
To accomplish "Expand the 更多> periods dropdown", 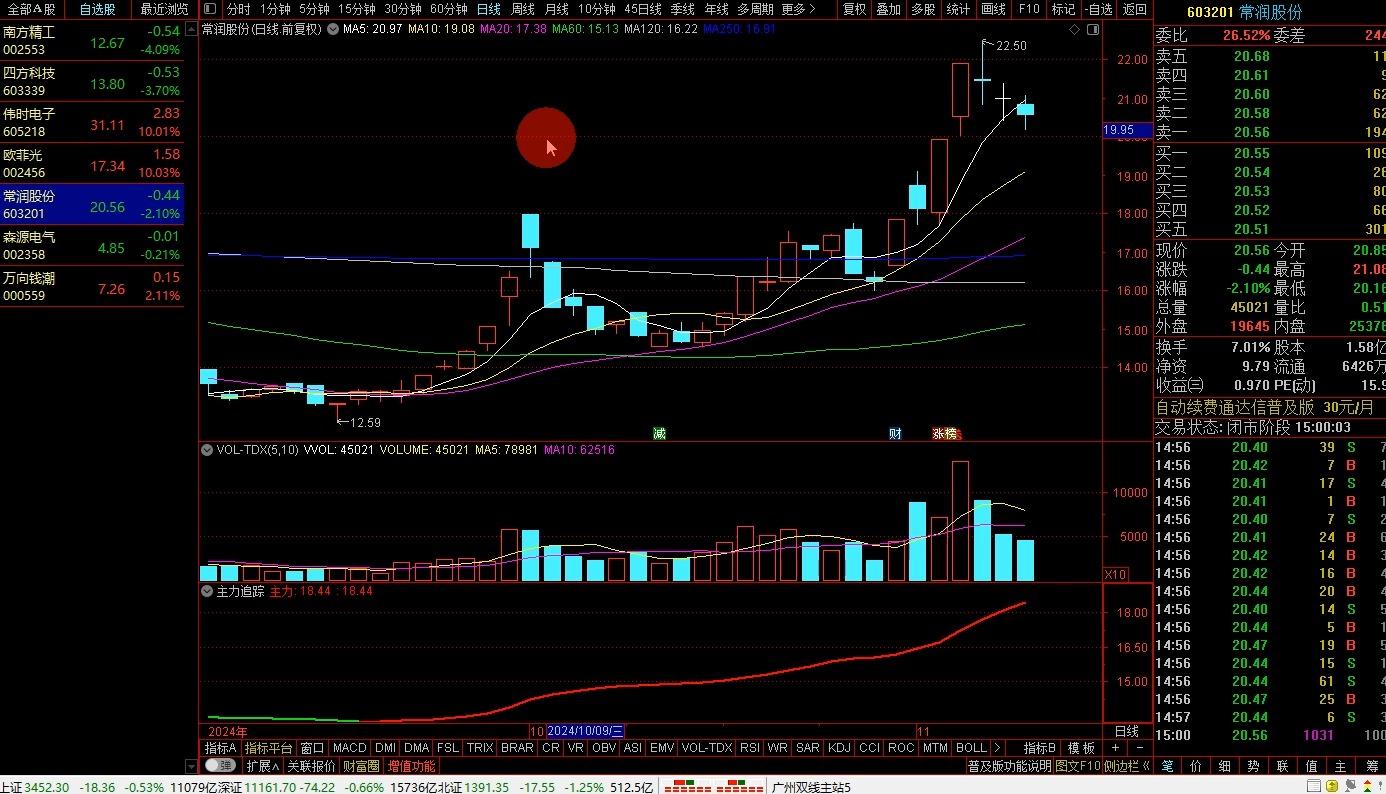I will 798,9.
